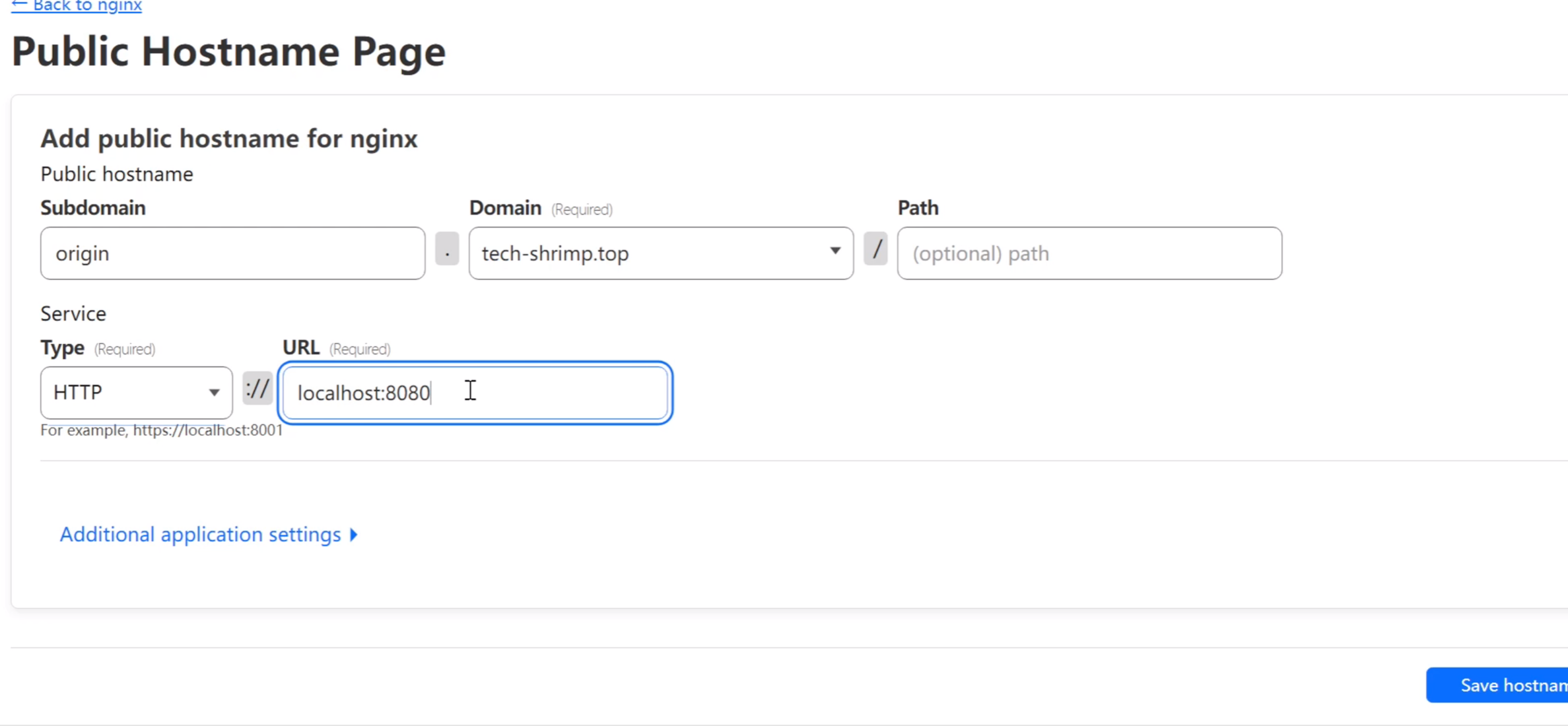This screenshot has width=1568, height=726.
Task: Click the Add public hostname for nginx heading
Action: [x=228, y=139]
